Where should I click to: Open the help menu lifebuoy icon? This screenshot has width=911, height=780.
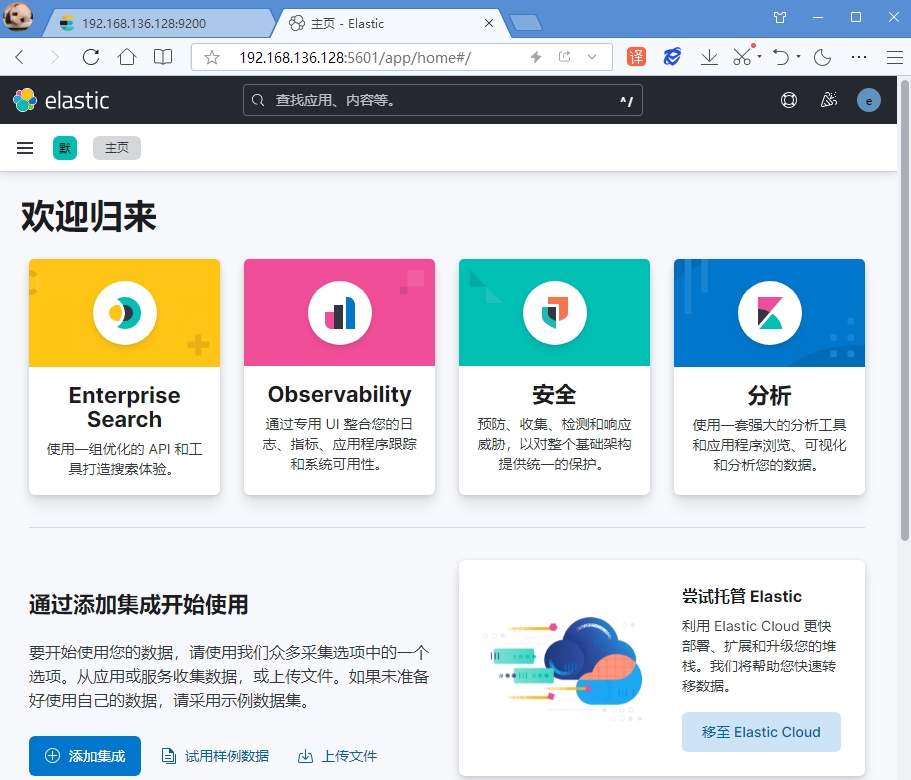point(789,100)
